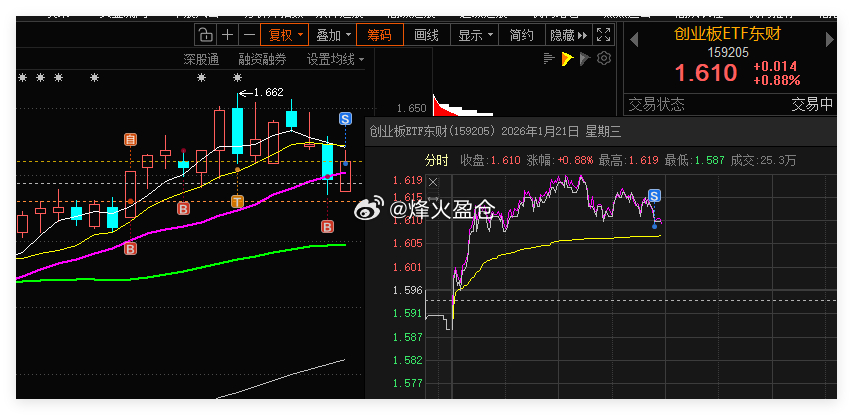Click the 成交:25.3万 volume text
The image size is (853, 415).
pos(763,160)
